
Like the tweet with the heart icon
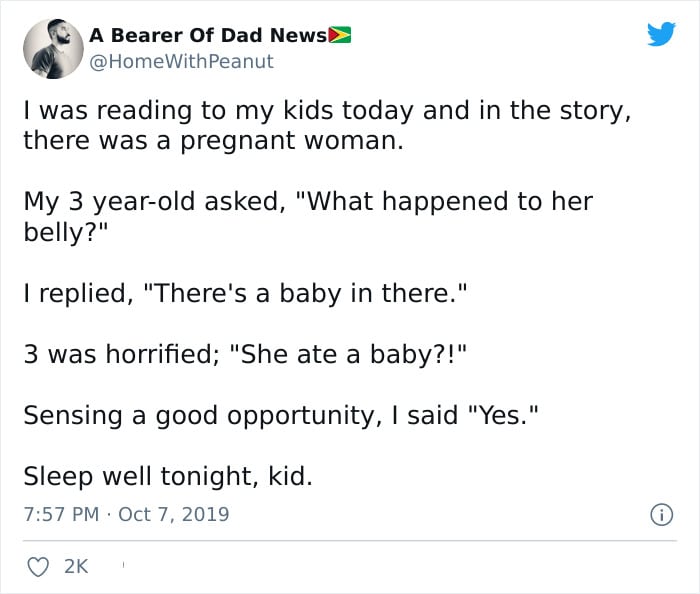[x=38, y=567]
